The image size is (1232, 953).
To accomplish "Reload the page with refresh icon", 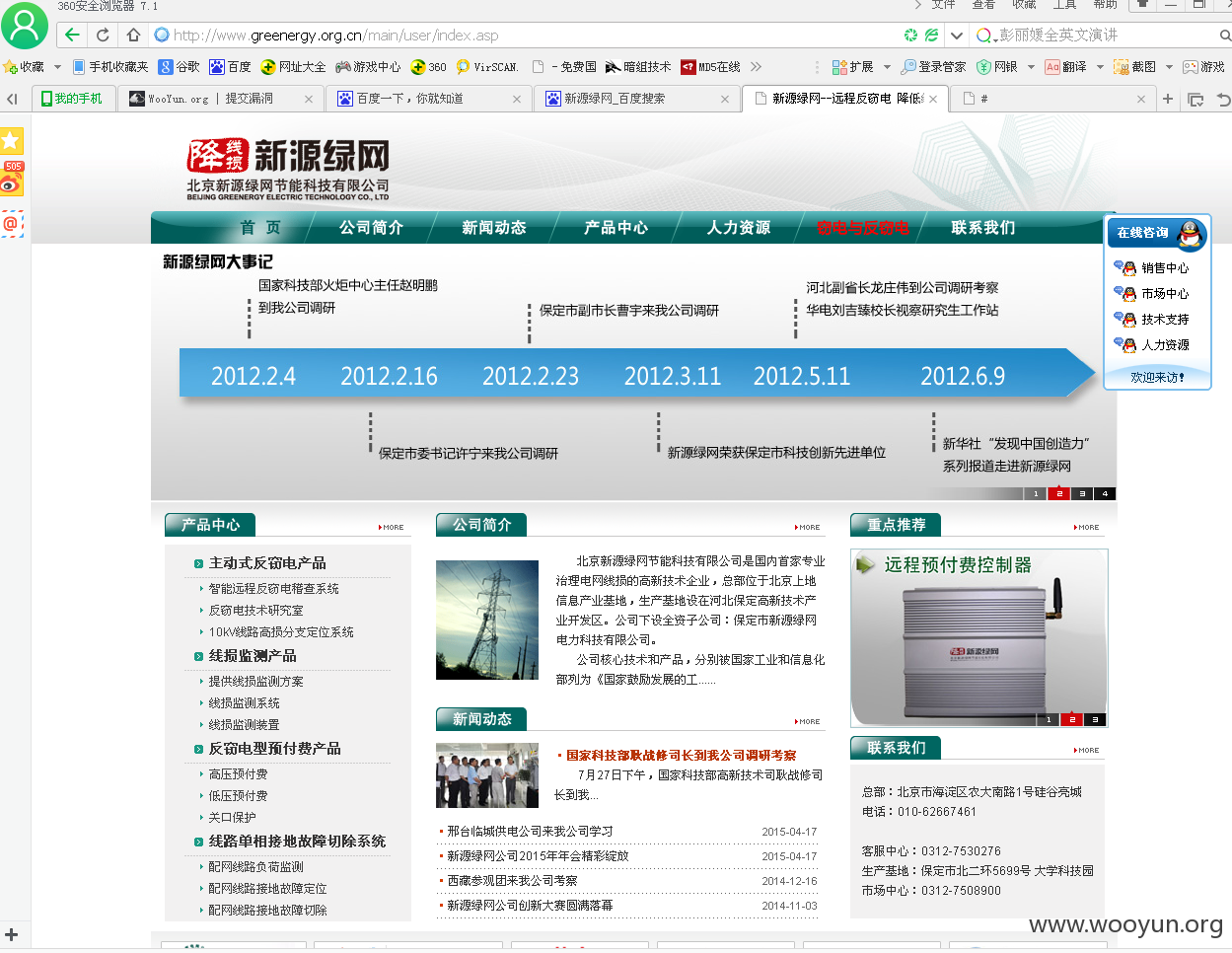I will pyautogui.click(x=103, y=35).
